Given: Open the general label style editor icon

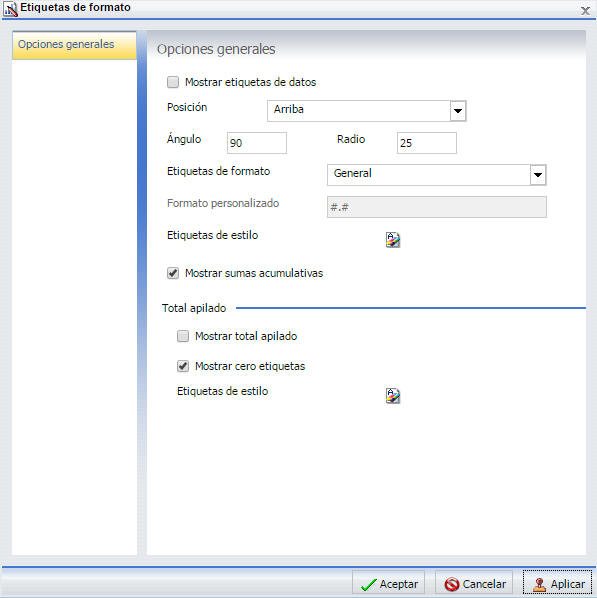Looking at the screenshot, I should 393,240.
